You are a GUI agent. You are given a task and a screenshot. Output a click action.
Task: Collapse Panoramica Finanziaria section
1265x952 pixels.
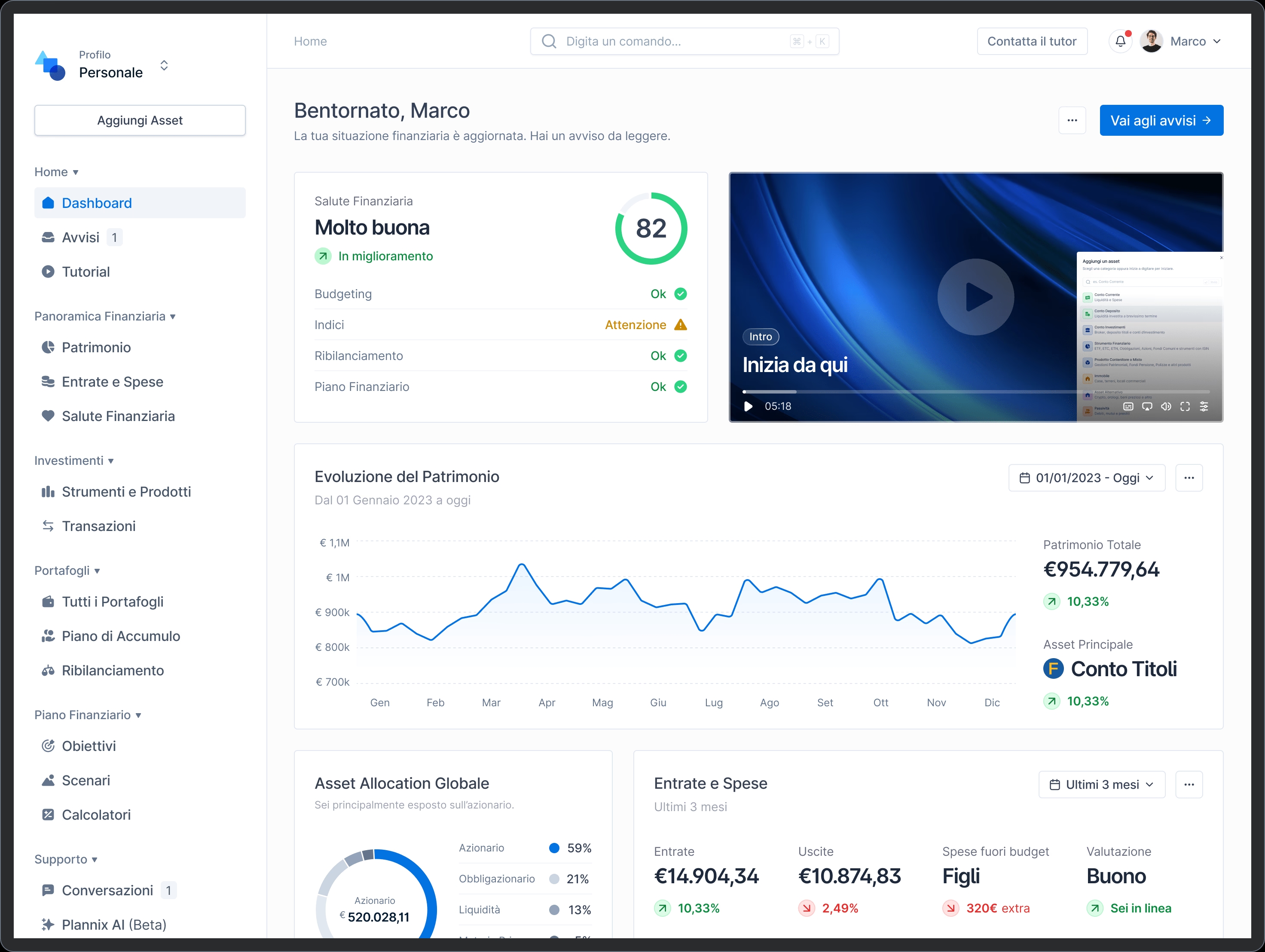tap(105, 316)
